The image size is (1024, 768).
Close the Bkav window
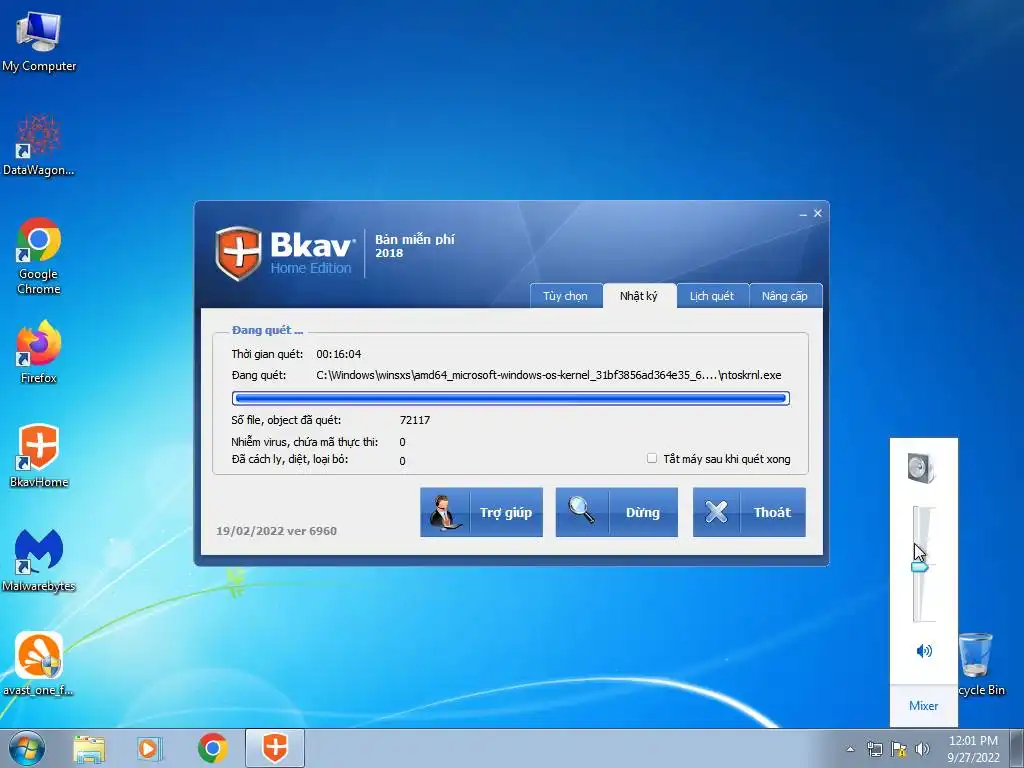click(x=818, y=214)
